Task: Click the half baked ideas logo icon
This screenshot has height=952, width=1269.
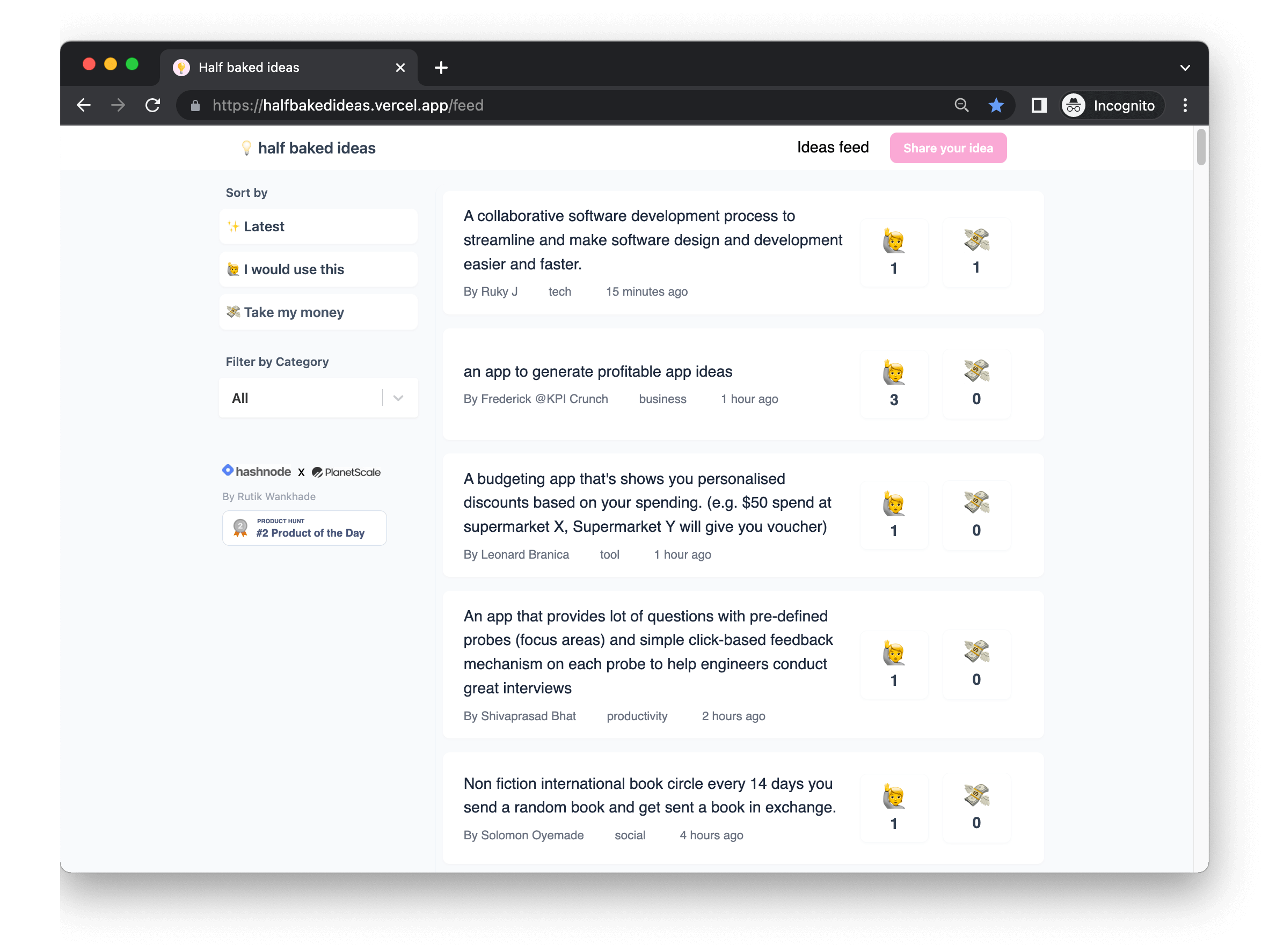Action: click(x=242, y=148)
